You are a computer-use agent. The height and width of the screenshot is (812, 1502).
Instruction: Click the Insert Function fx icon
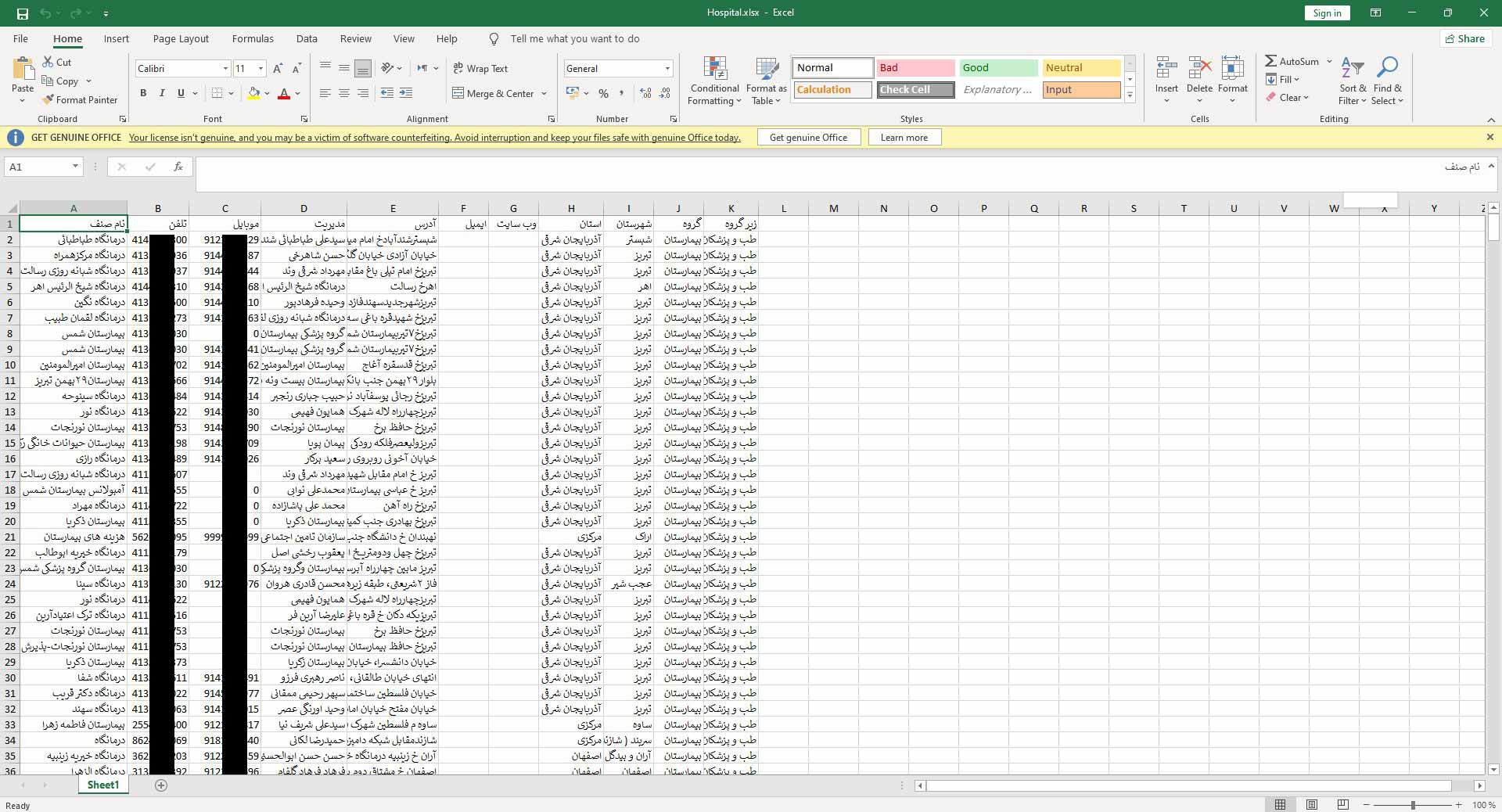[178, 167]
